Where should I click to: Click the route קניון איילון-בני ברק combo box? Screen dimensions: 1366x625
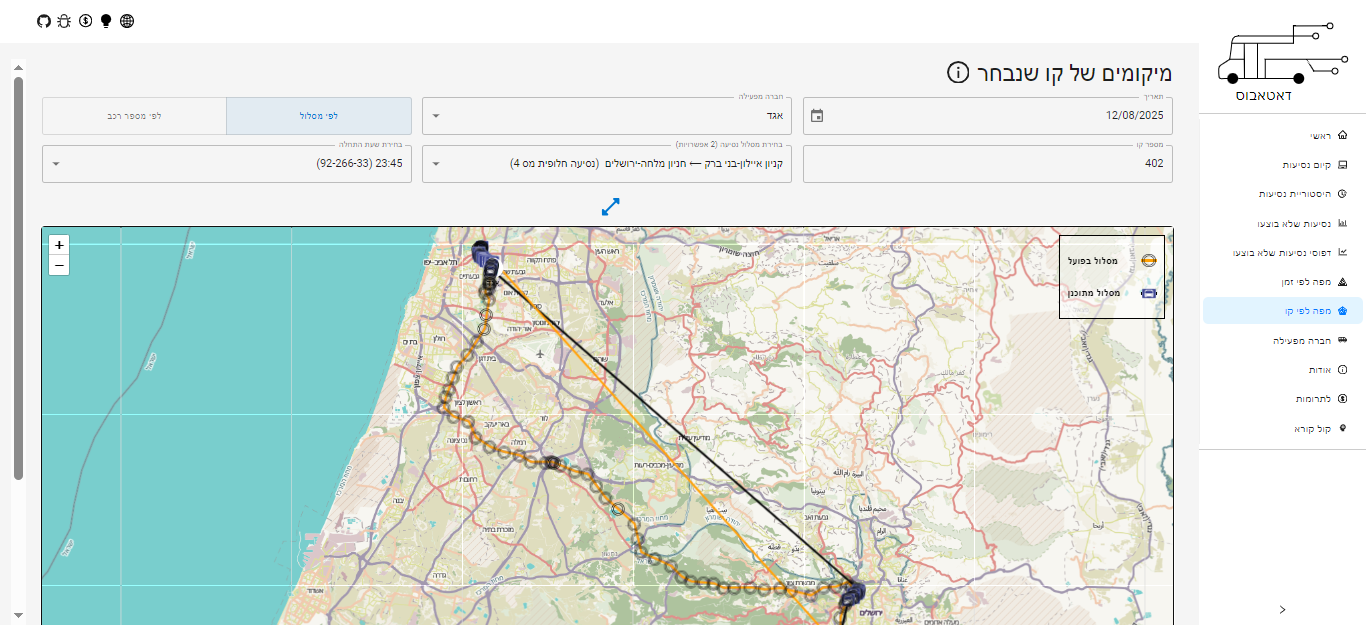click(x=607, y=164)
